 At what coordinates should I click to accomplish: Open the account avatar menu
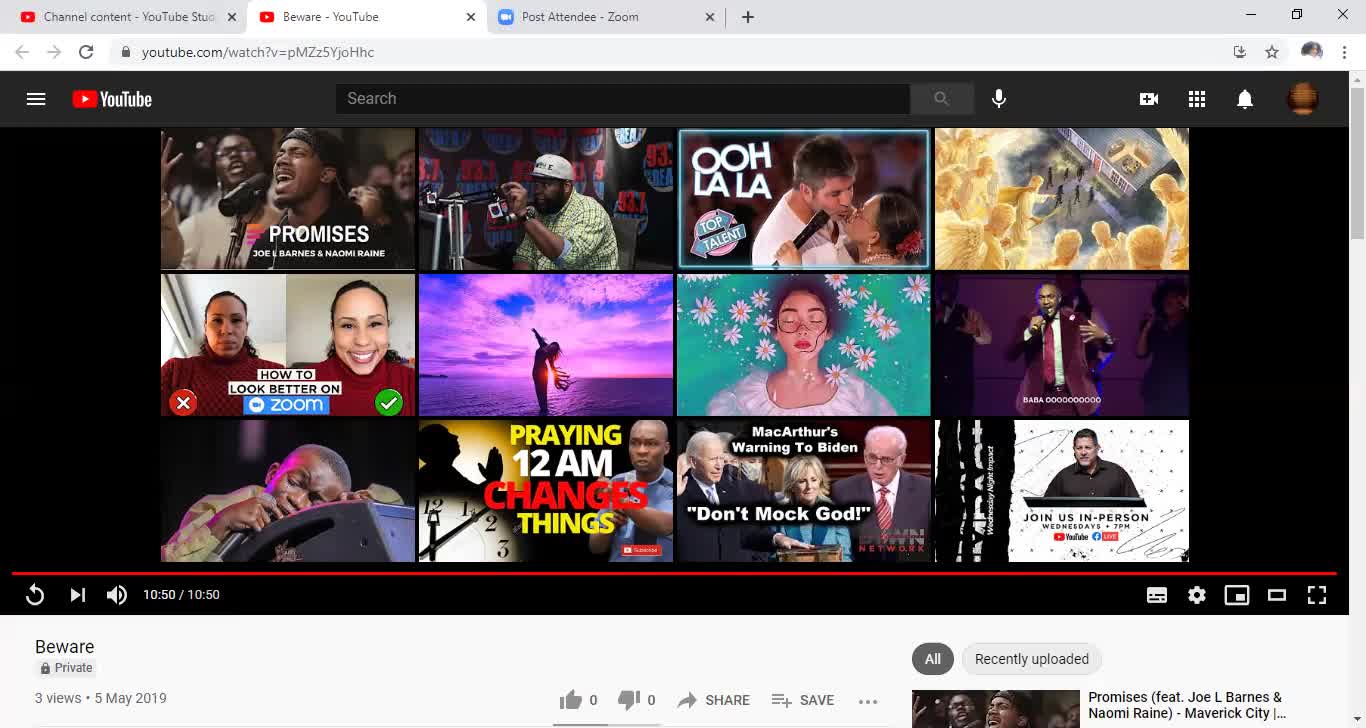[x=1302, y=99]
